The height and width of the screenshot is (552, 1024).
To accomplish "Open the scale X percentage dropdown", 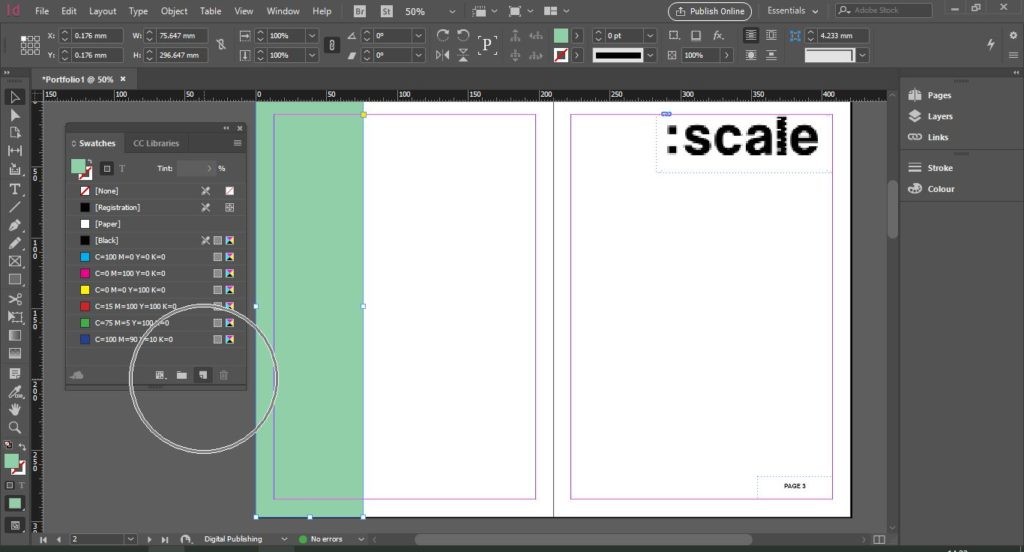I will point(312,35).
